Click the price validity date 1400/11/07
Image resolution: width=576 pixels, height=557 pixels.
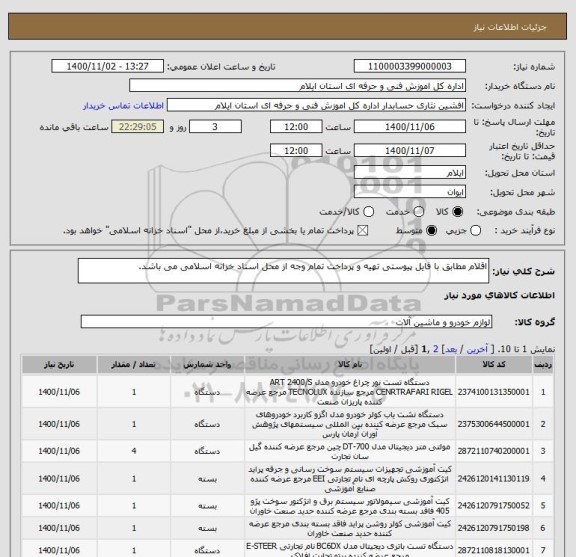click(410, 151)
